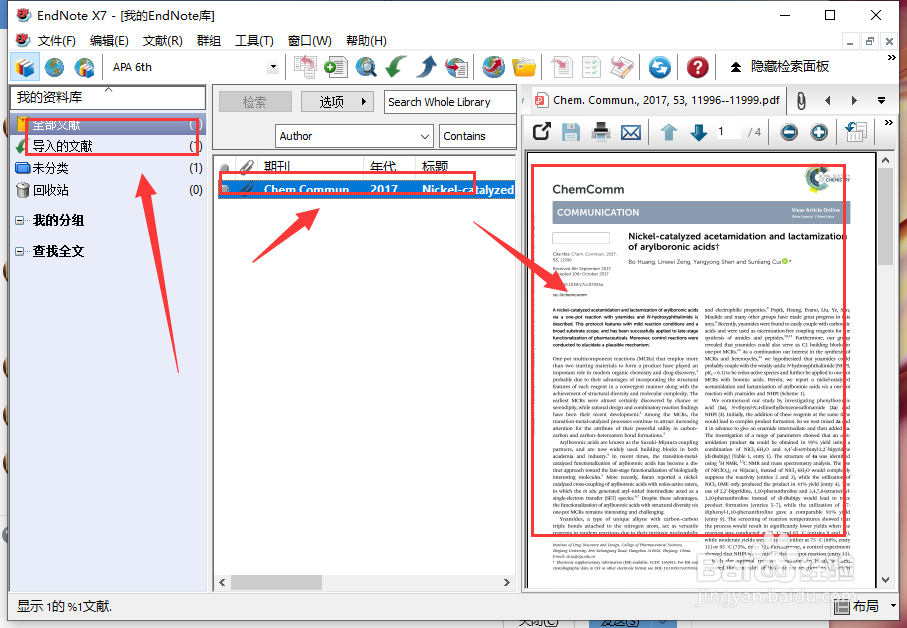Image resolution: width=907 pixels, height=628 pixels.
Task: Sort by read/unread dot column header
Action: [224, 166]
